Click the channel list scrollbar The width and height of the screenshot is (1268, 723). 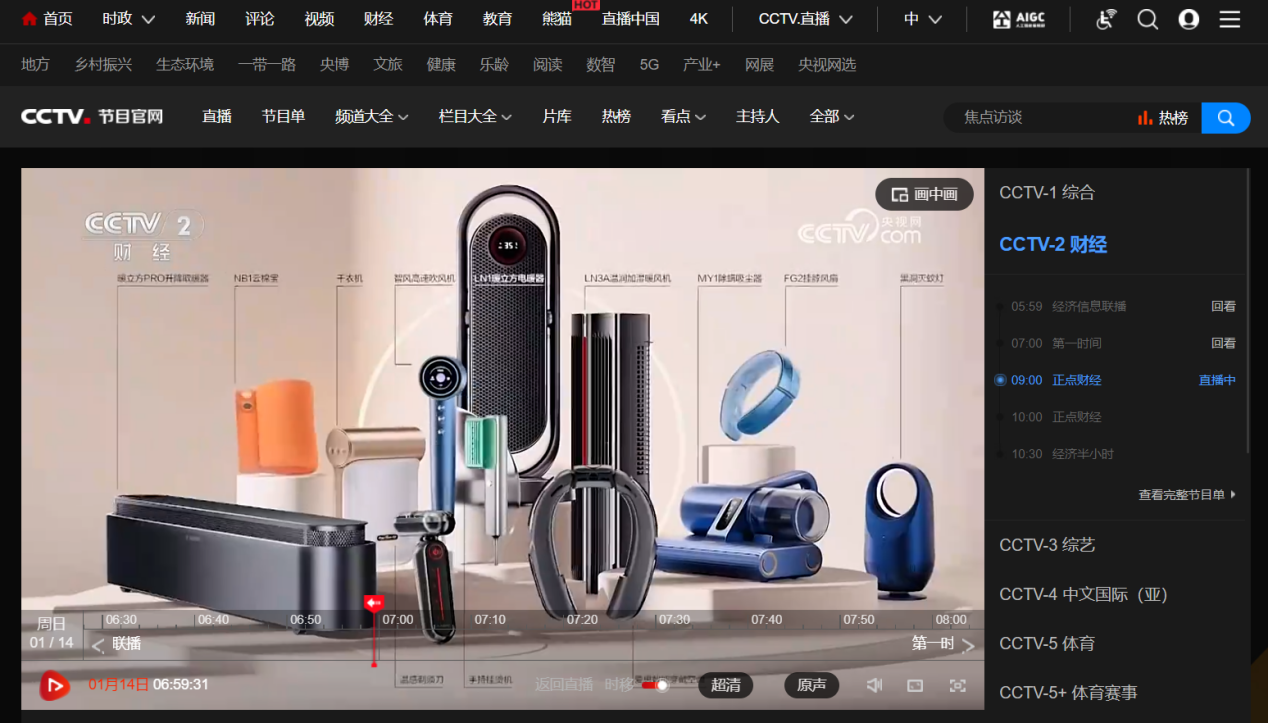[x=1250, y=311]
